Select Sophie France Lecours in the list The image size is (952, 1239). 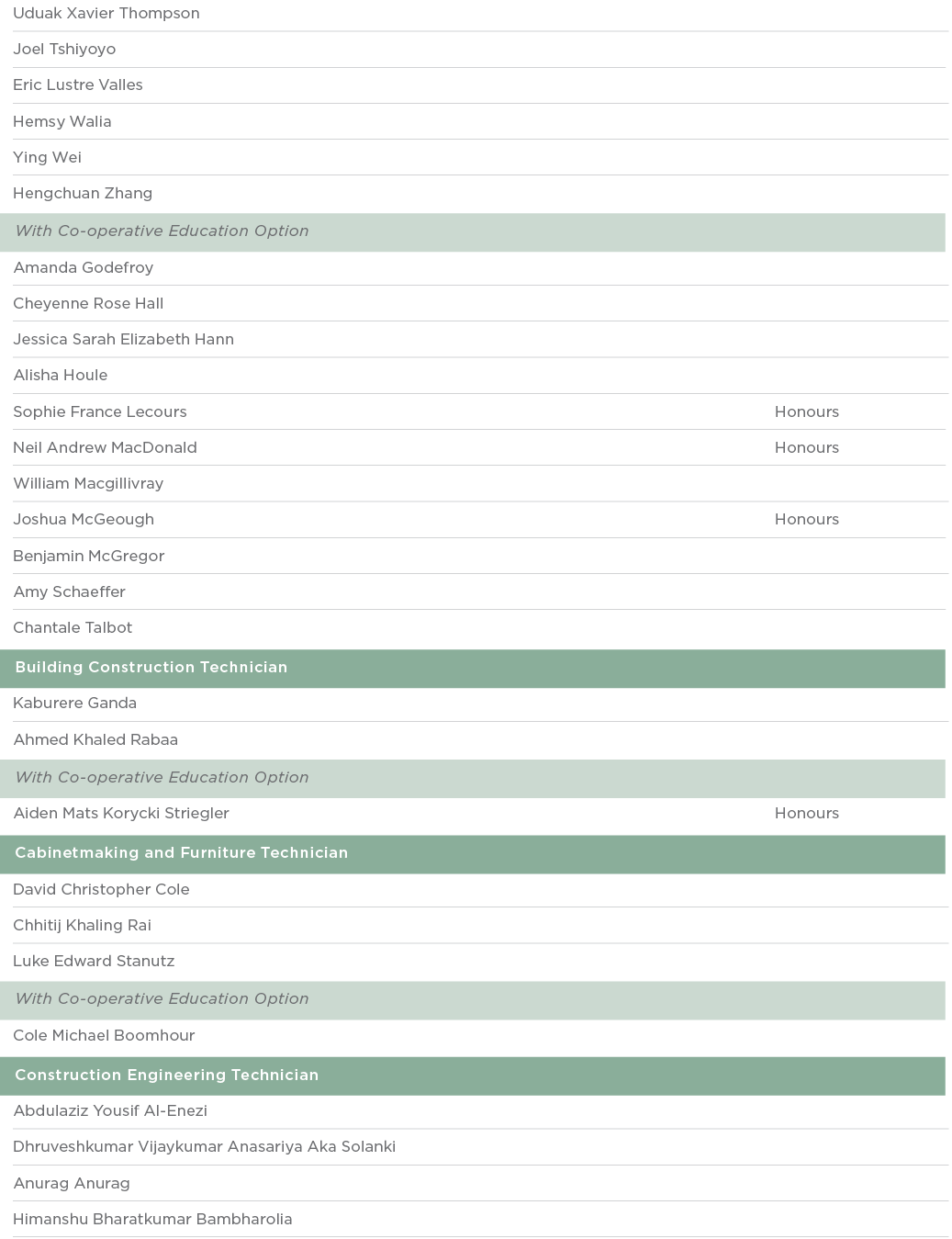click(100, 412)
